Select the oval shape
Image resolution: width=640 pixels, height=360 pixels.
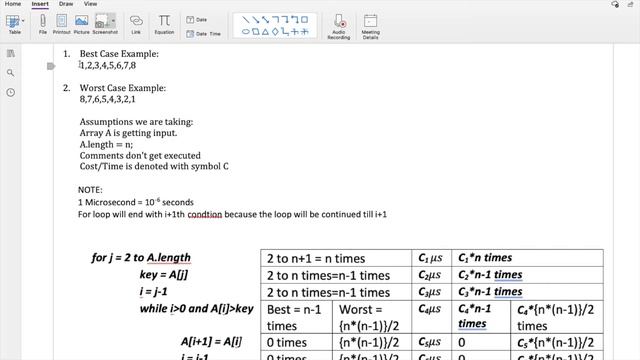click(245, 31)
